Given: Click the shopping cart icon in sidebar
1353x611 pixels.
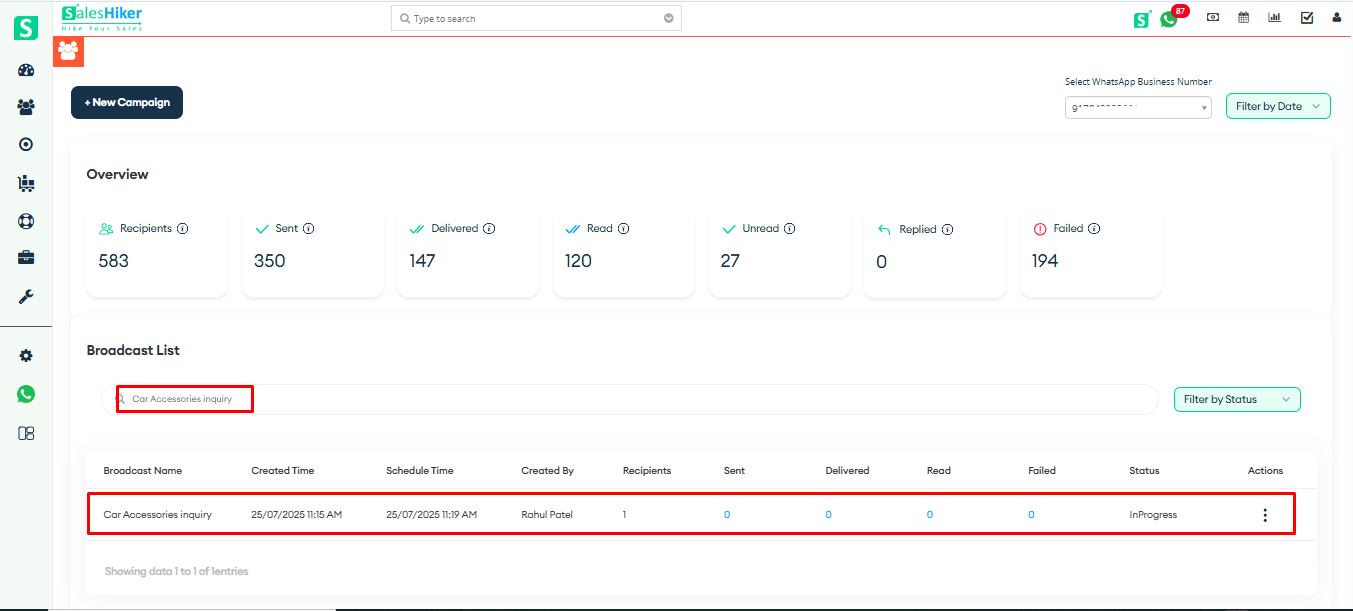Looking at the screenshot, I should pos(26,183).
